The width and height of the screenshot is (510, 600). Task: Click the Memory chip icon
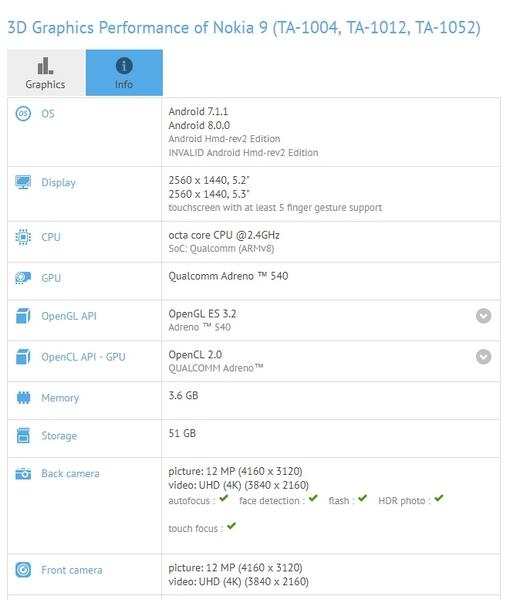[23, 398]
